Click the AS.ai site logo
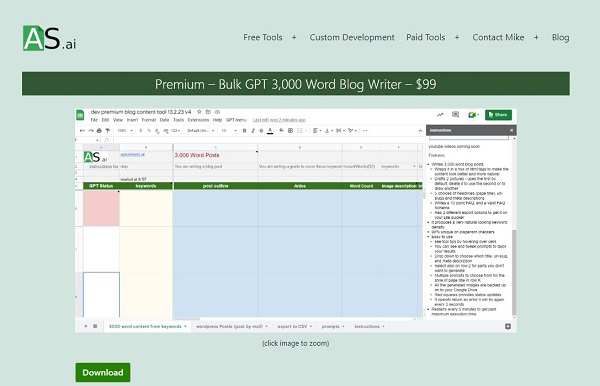The width and height of the screenshot is (600, 386). click(49, 38)
